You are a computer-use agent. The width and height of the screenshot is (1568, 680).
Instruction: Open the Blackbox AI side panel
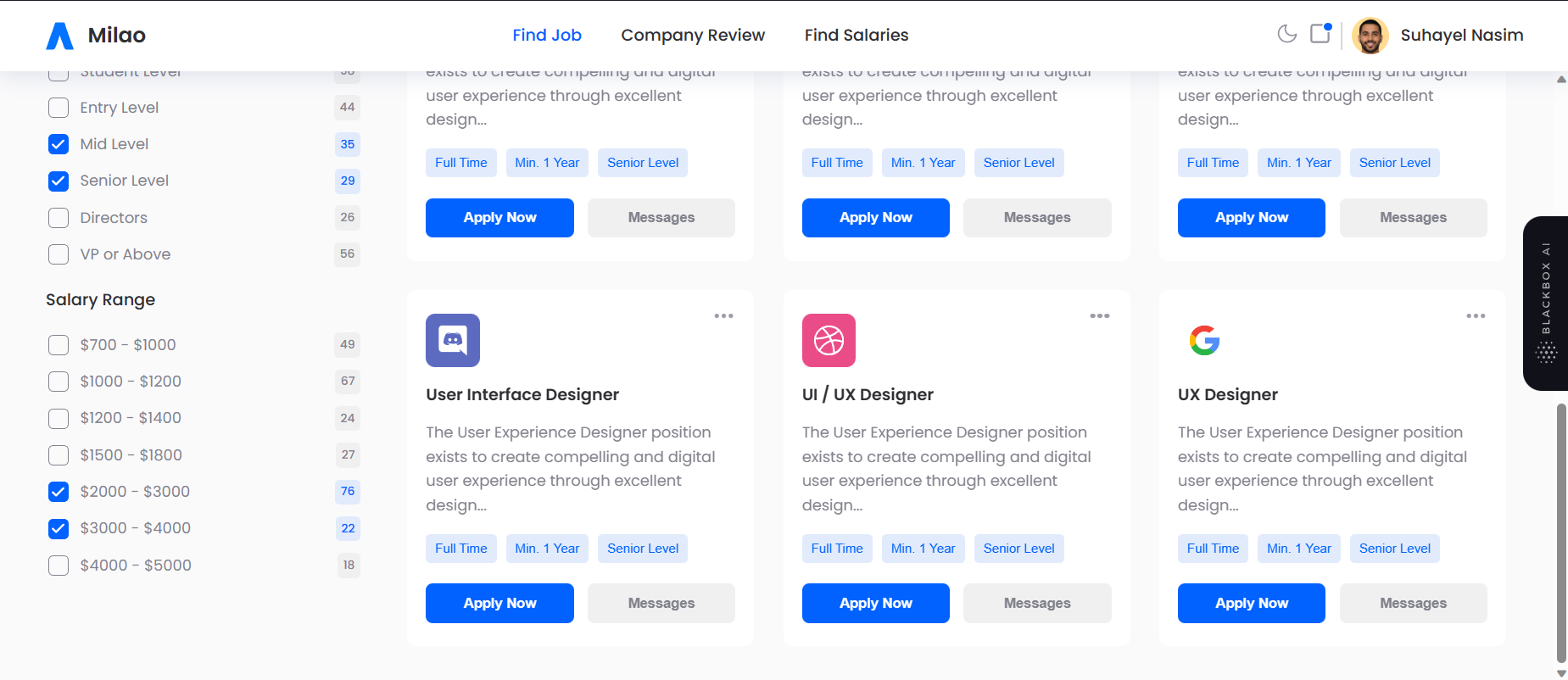click(x=1545, y=303)
